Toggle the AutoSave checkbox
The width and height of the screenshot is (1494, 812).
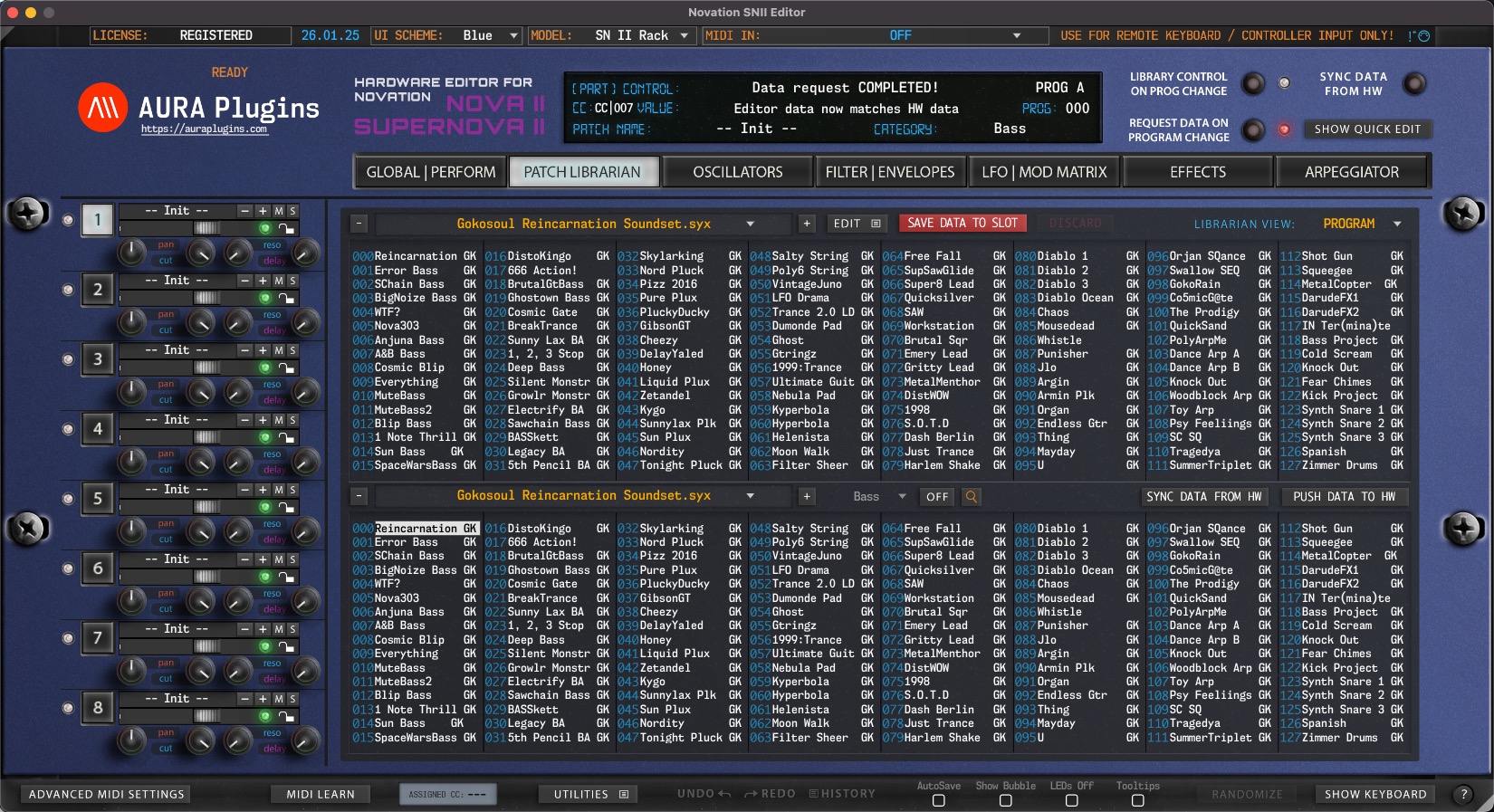(x=938, y=800)
